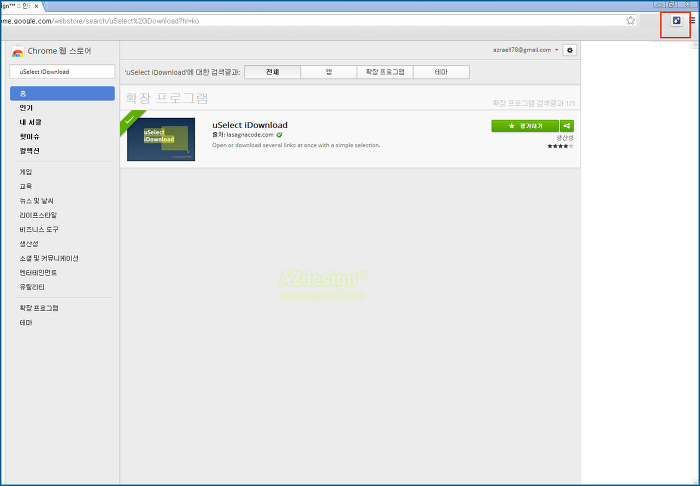Click the green 평가하기 (Rate) button
Screen dimensions: 700x486
click(x=525, y=126)
